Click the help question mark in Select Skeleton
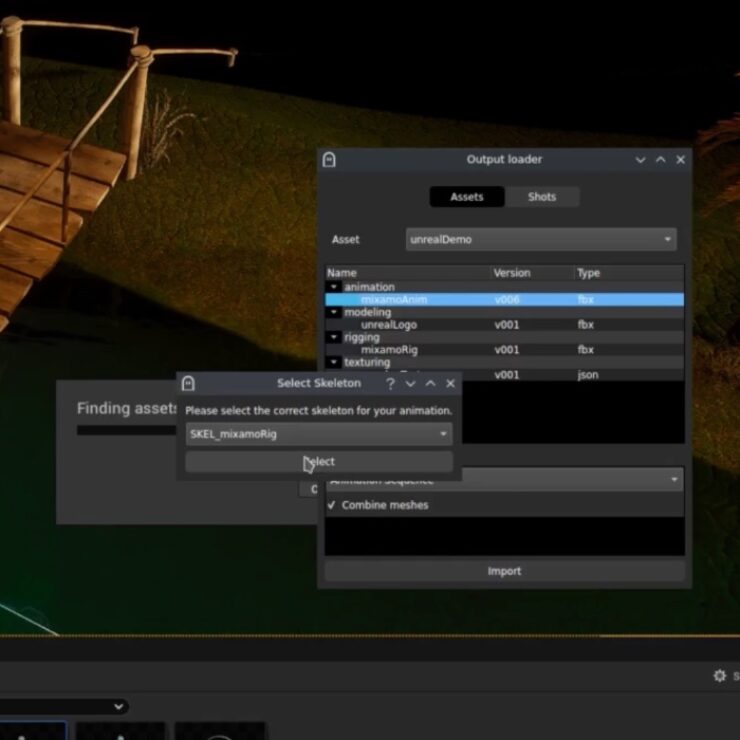 point(389,383)
